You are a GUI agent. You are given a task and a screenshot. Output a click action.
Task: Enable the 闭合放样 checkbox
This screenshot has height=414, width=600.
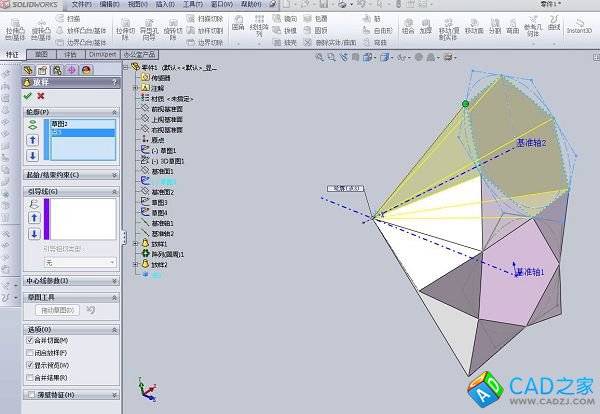(x=28, y=353)
